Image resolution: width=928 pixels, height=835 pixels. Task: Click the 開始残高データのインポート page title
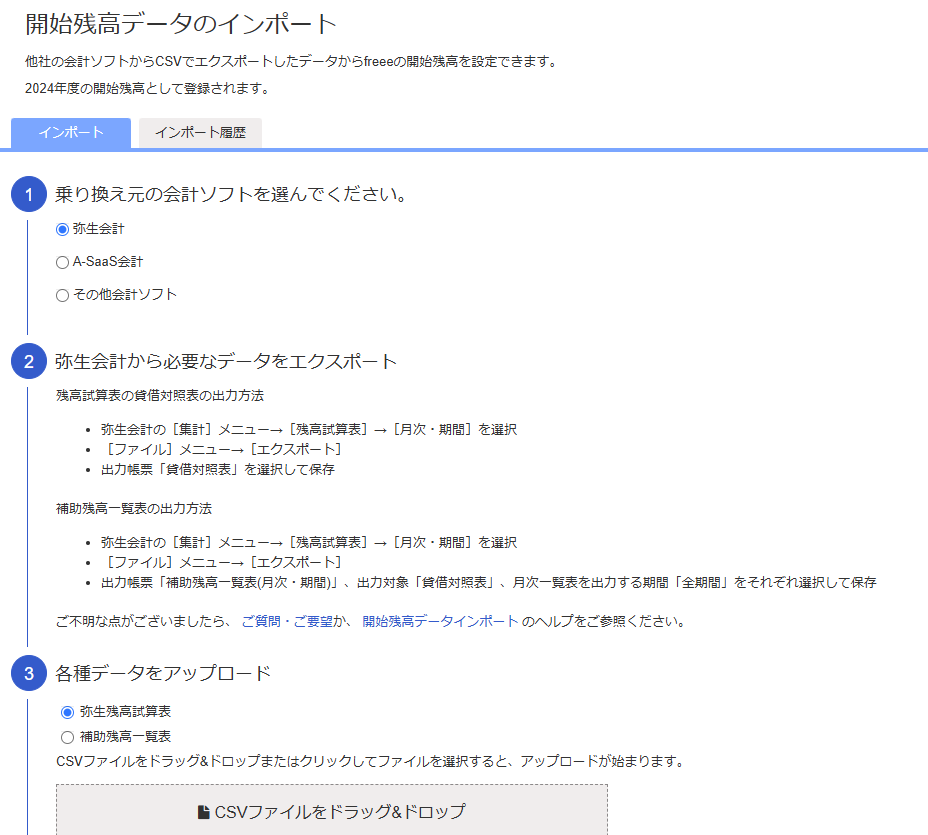(181, 24)
